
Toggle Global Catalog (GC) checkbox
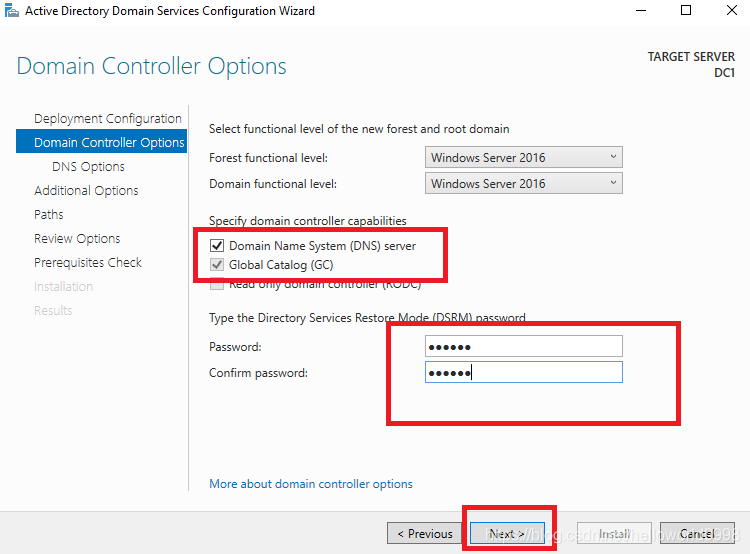coord(217,265)
